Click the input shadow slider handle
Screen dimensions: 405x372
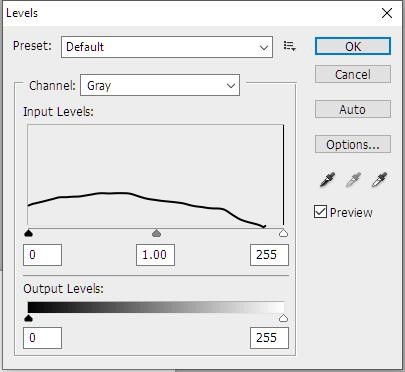29,233
